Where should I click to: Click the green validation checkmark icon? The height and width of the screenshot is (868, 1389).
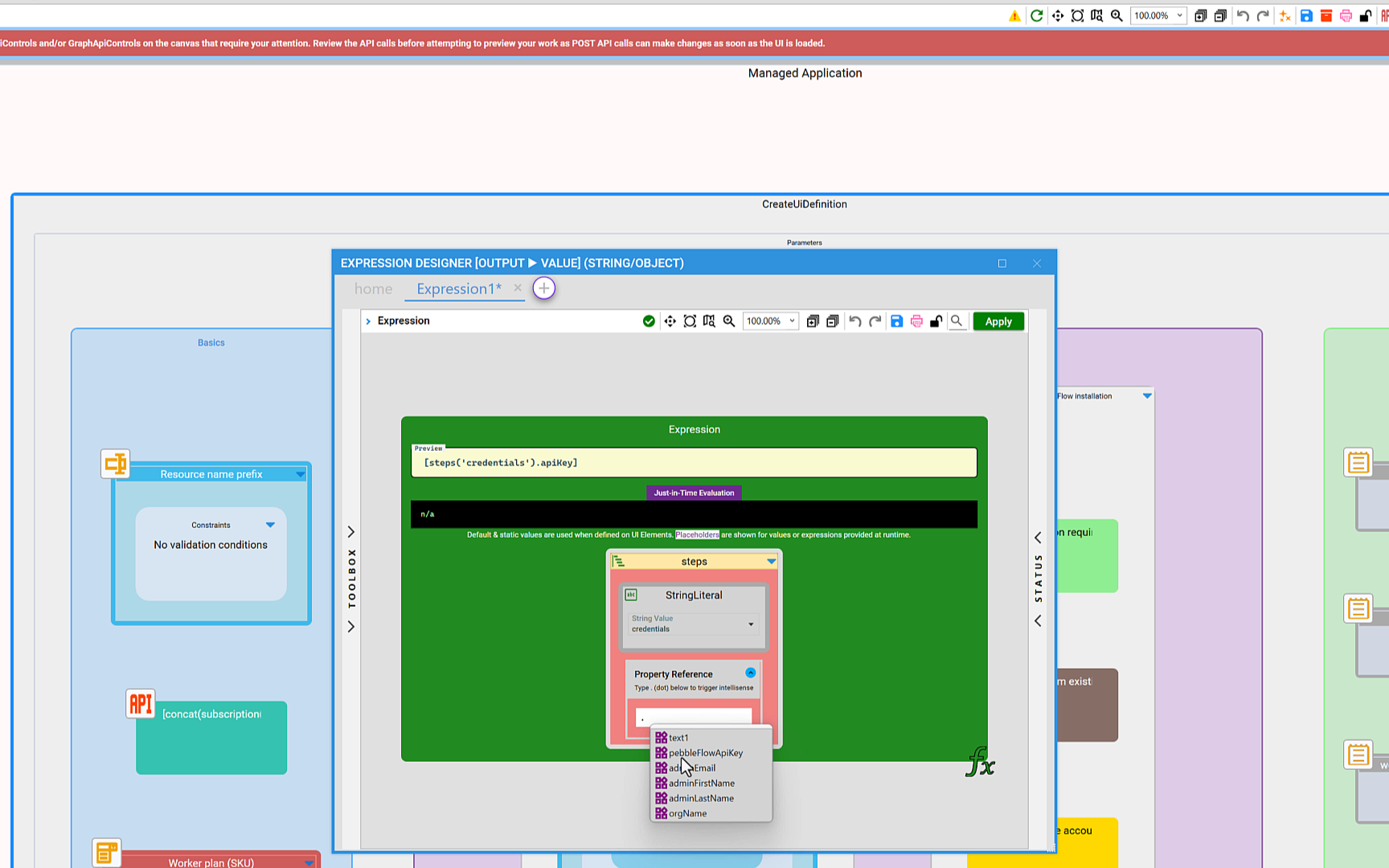[x=649, y=321]
